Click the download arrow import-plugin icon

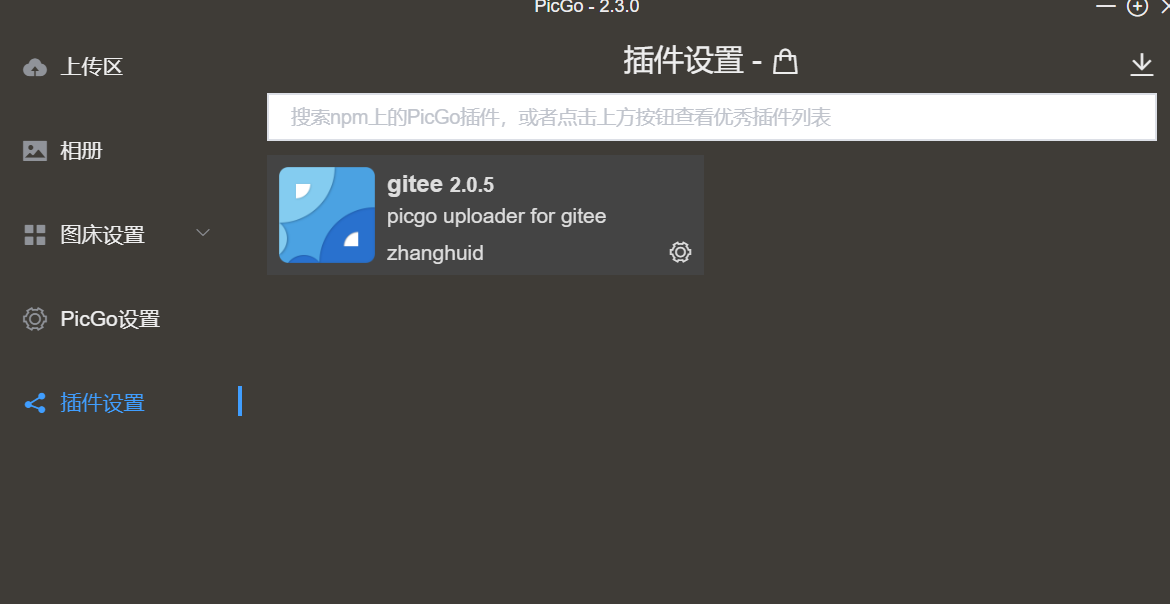(1142, 65)
